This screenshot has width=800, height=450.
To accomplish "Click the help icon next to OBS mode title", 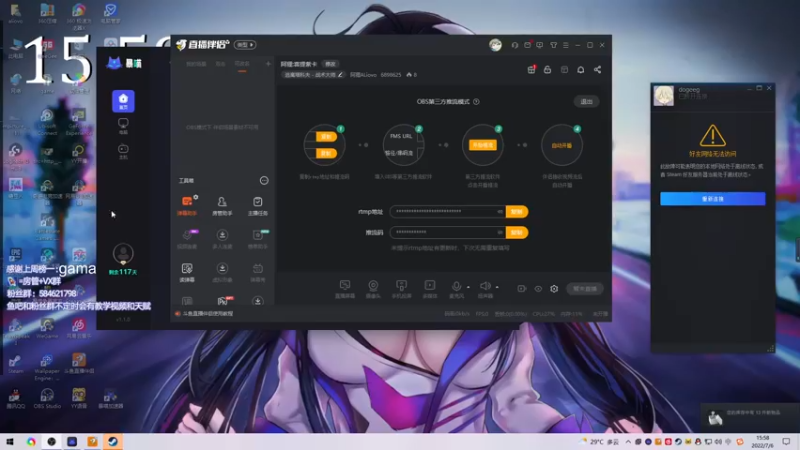I will (x=476, y=102).
